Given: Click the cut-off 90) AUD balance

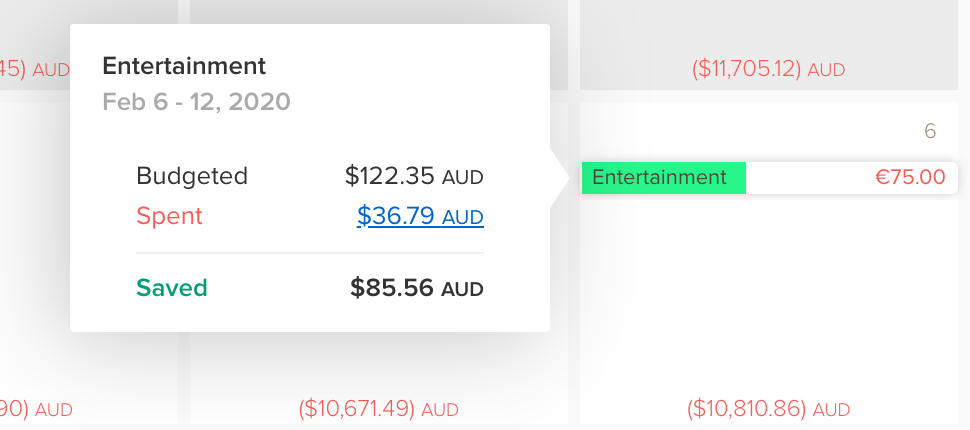Looking at the screenshot, I should tap(36, 409).
